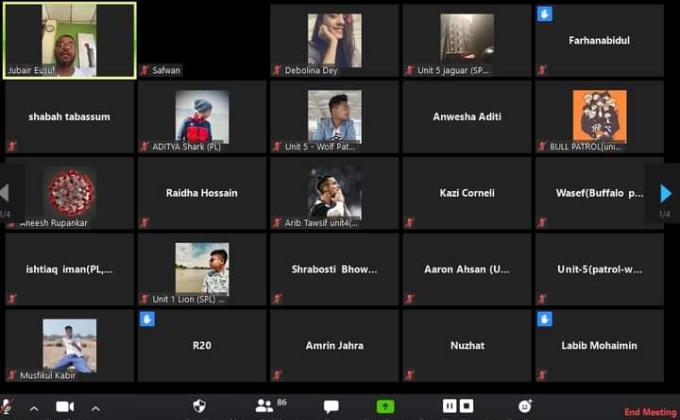Expand the audio options arrow
Viewport: 680px width, 420px height.
click(x=33, y=407)
